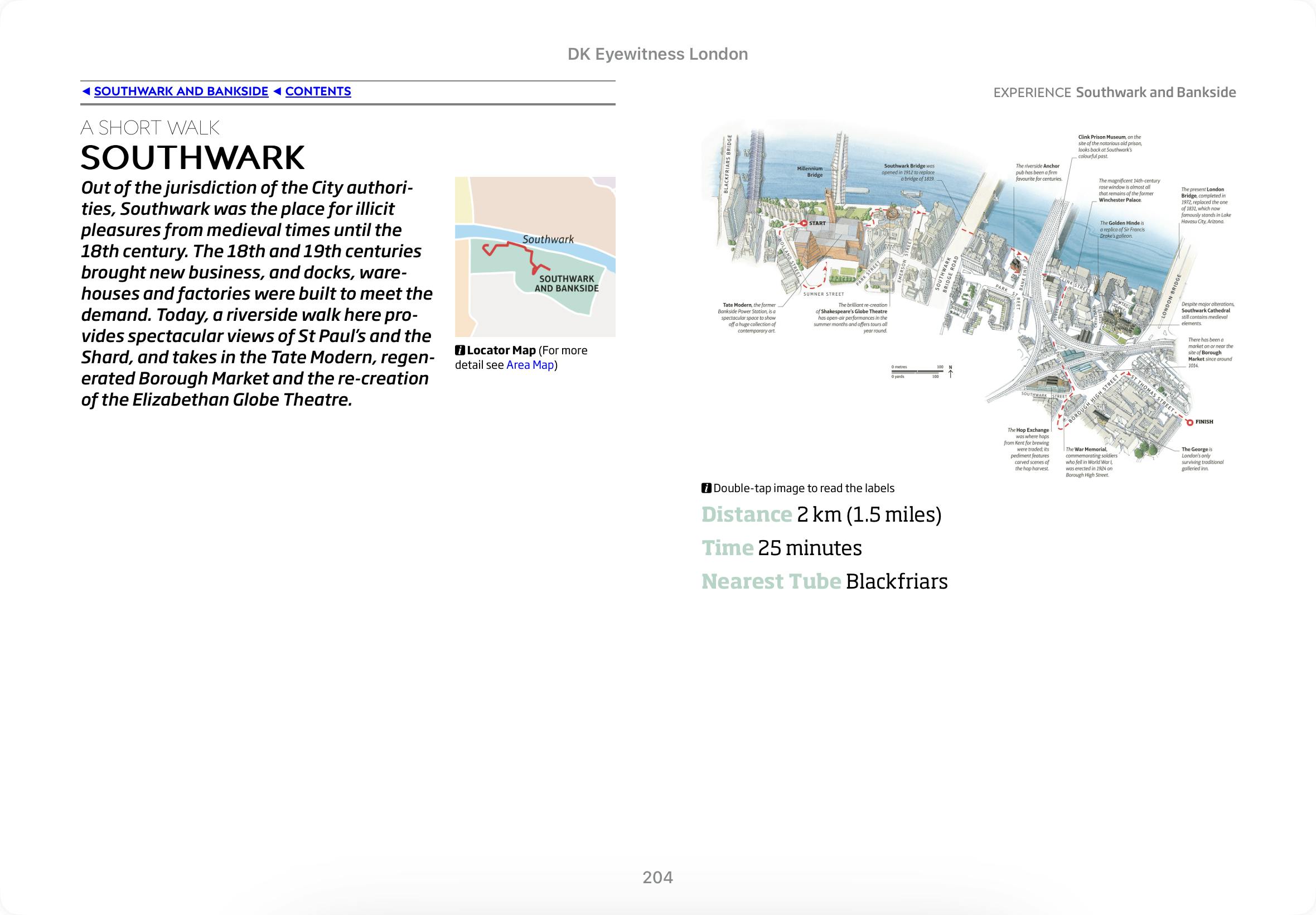Click the info icon beside Double-tap image note
The image size is (1316, 915).
click(x=707, y=488)
